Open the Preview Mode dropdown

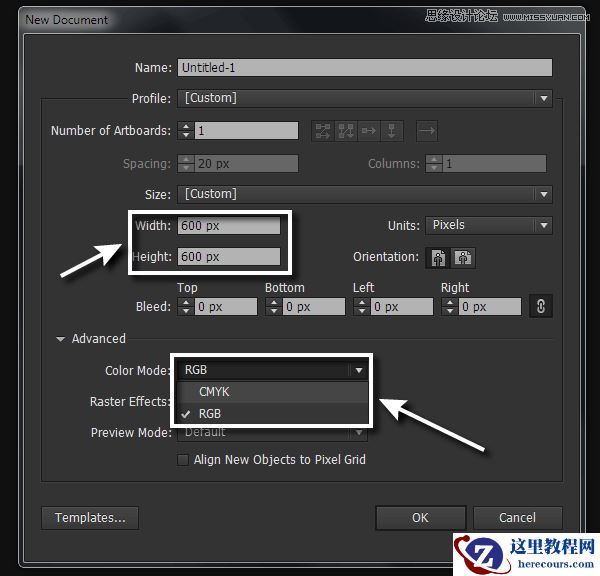pos(272,433)
